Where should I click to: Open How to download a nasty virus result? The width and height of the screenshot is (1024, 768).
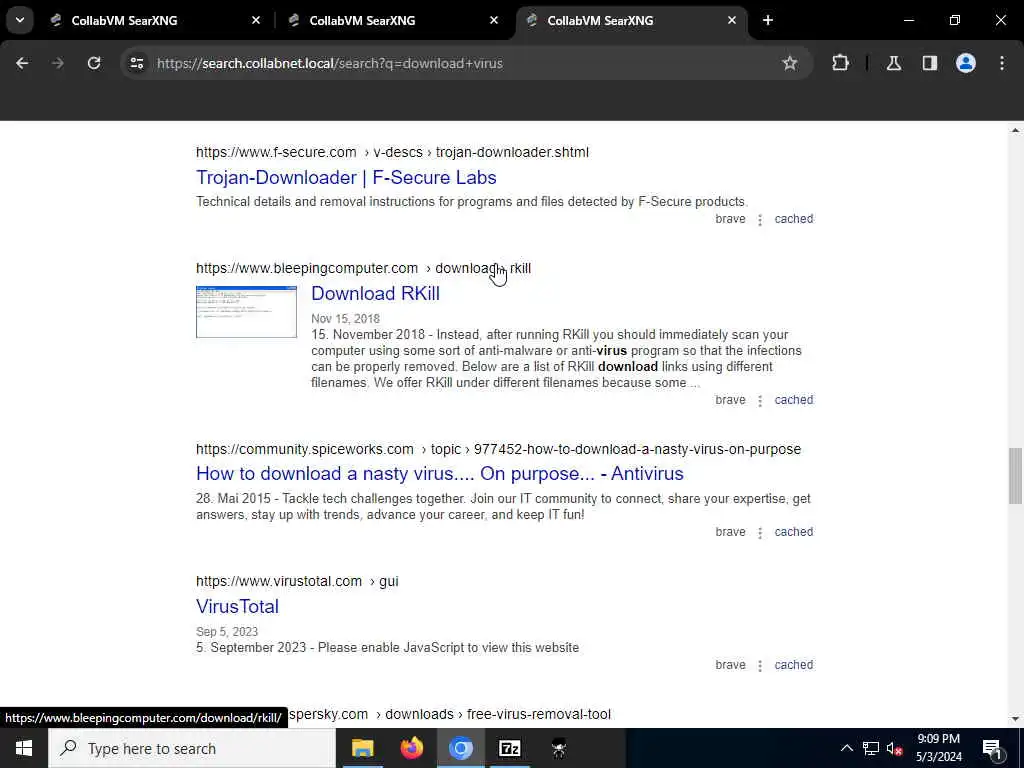tap(440, 473)
